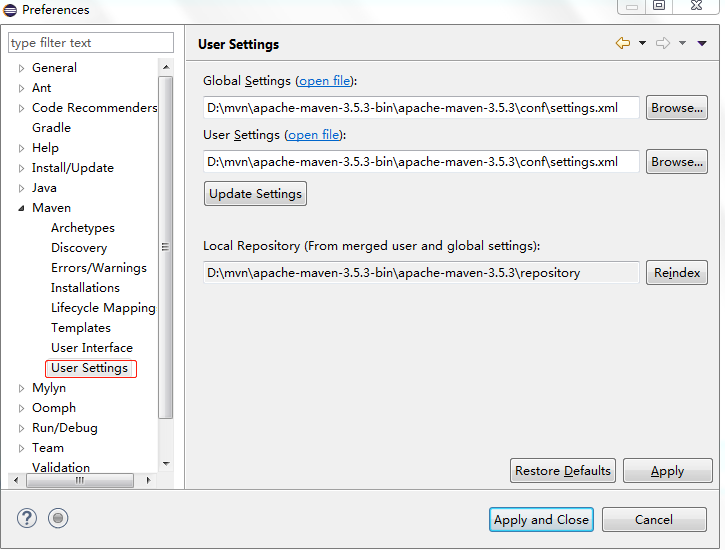Click the tree horizontal scrollbar thumb

click(x=80, y=480)
